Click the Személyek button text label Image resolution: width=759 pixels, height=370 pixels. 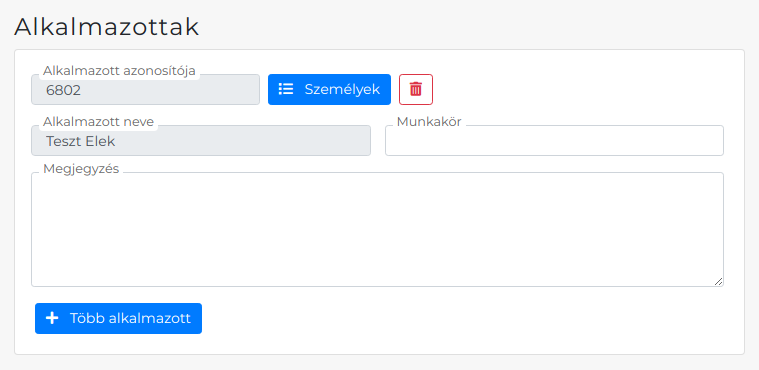point(342,90)
